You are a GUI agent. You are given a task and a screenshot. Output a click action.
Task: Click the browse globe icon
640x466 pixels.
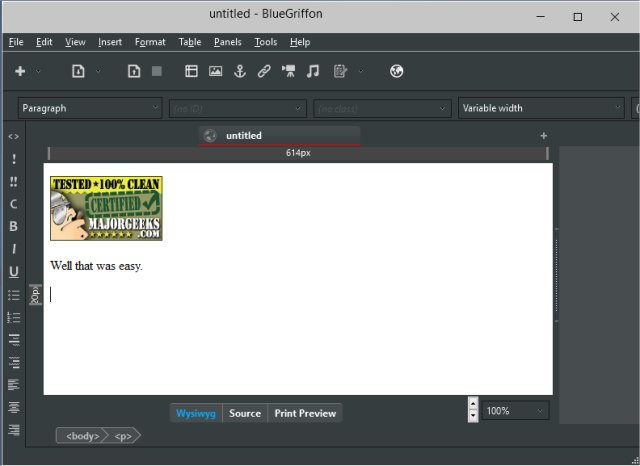click(396, 71)
